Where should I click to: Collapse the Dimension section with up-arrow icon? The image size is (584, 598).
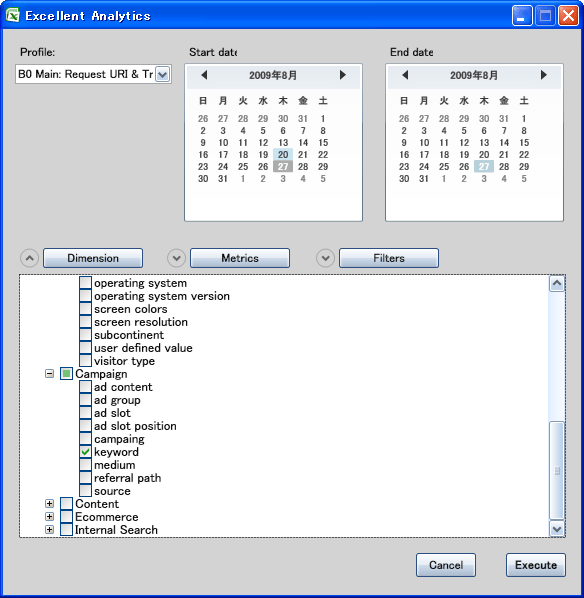click(x=29, y=258)
